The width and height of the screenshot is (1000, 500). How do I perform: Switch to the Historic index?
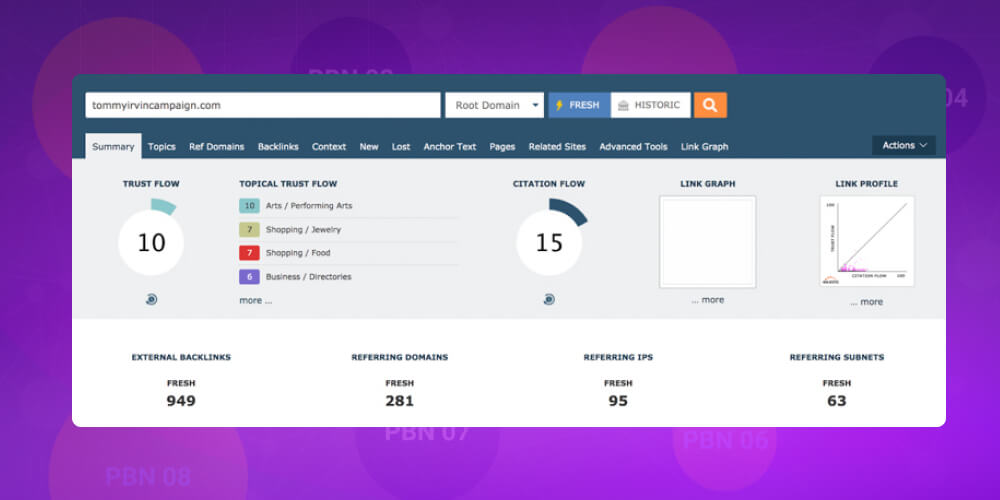tap(651, 105)
